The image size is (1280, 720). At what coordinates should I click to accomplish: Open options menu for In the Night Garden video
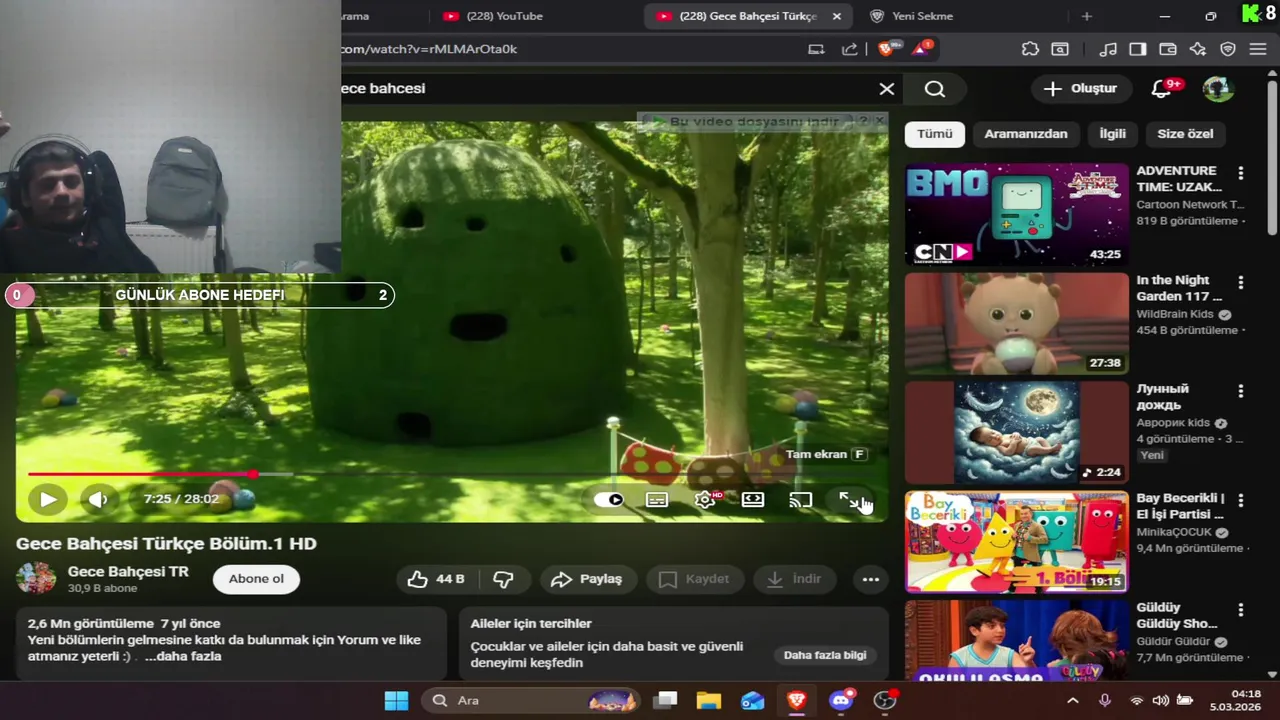click(x=1240, y=282)
